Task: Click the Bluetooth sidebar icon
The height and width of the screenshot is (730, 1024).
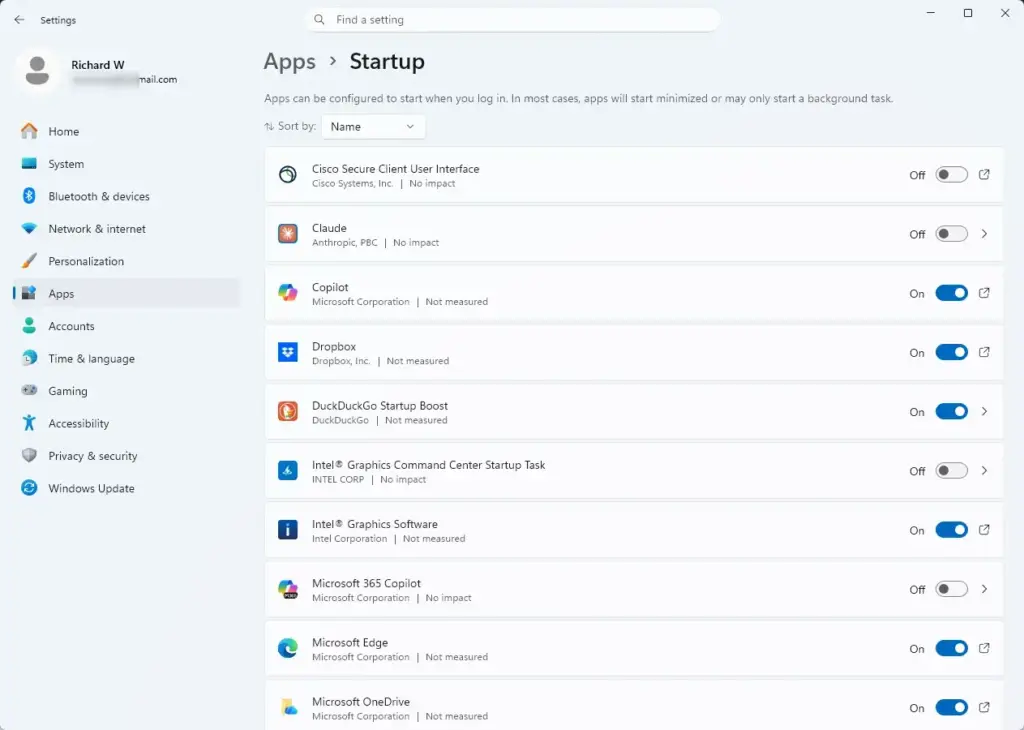Action: point(29,196)
